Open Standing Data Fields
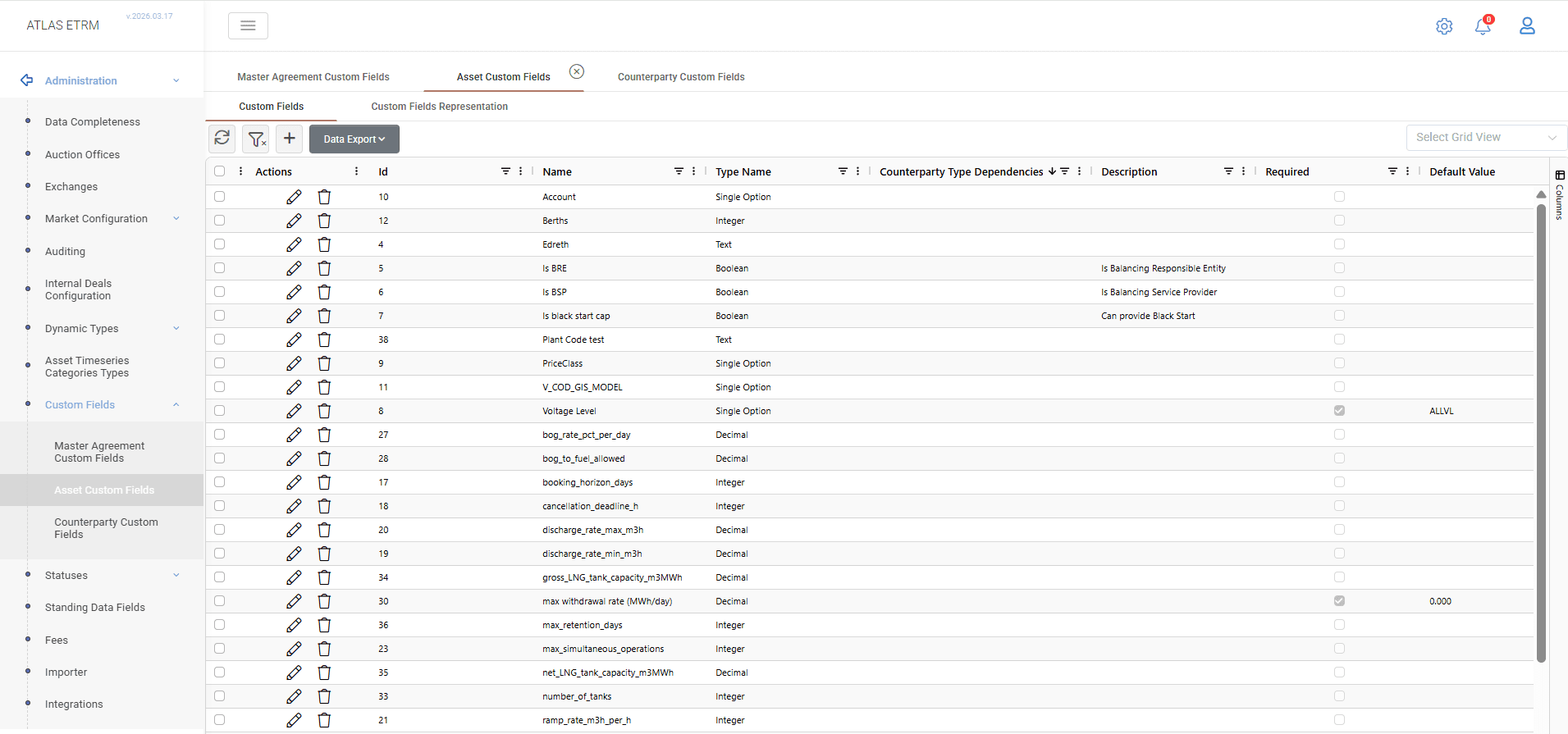Screen dimensions: 1568x734 click(x=95, y=607)
